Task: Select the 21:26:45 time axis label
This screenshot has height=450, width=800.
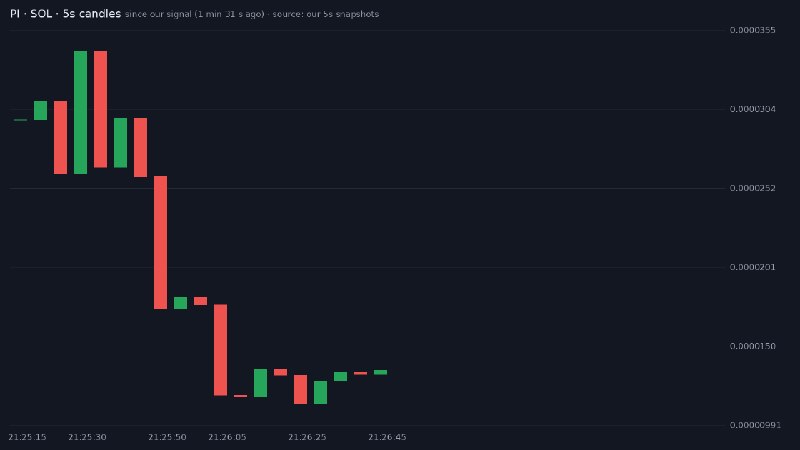Action: coord(387,437)
